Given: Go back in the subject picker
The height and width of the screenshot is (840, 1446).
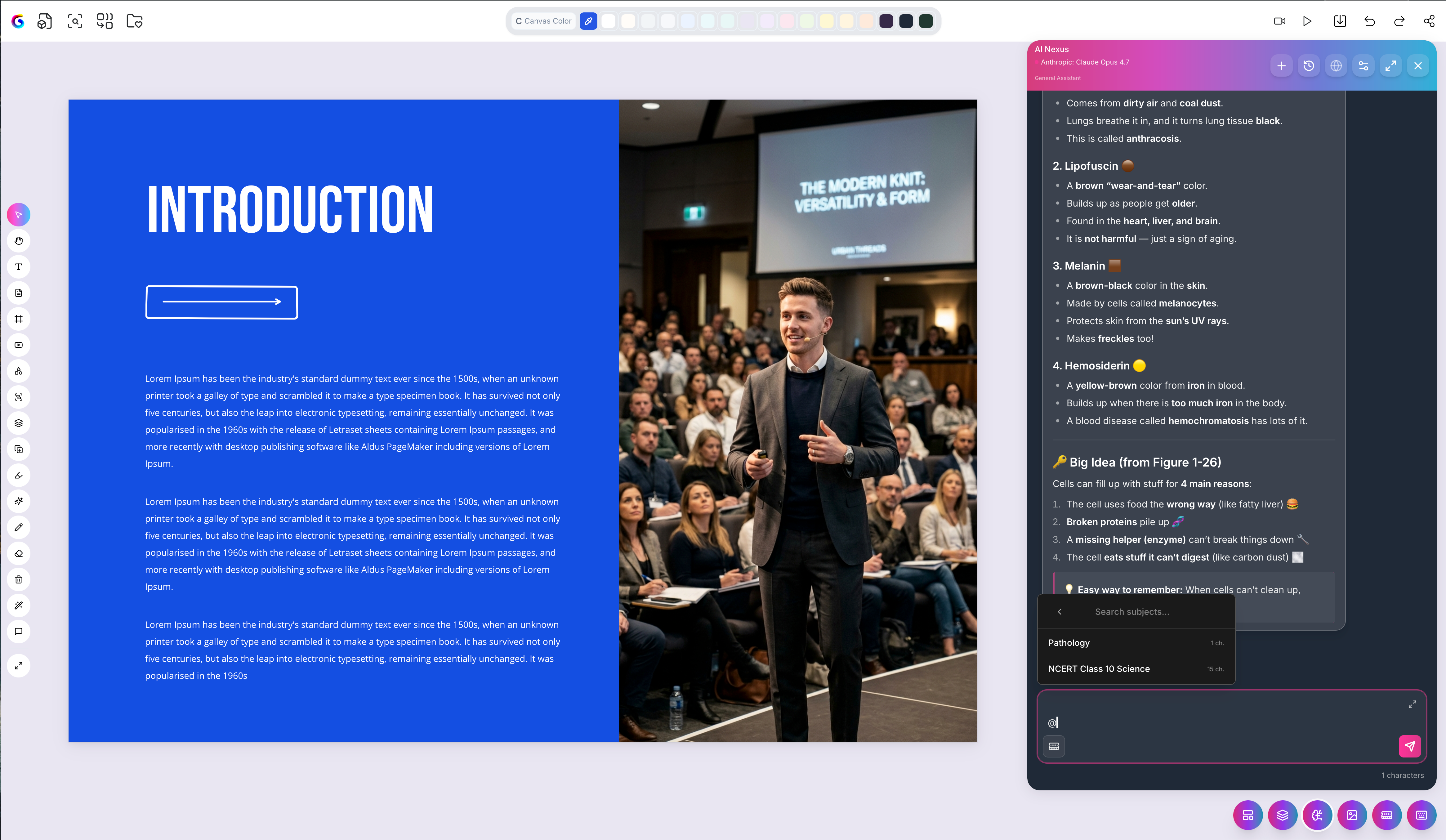Looking at the screenshot, I should [1059, 612].
